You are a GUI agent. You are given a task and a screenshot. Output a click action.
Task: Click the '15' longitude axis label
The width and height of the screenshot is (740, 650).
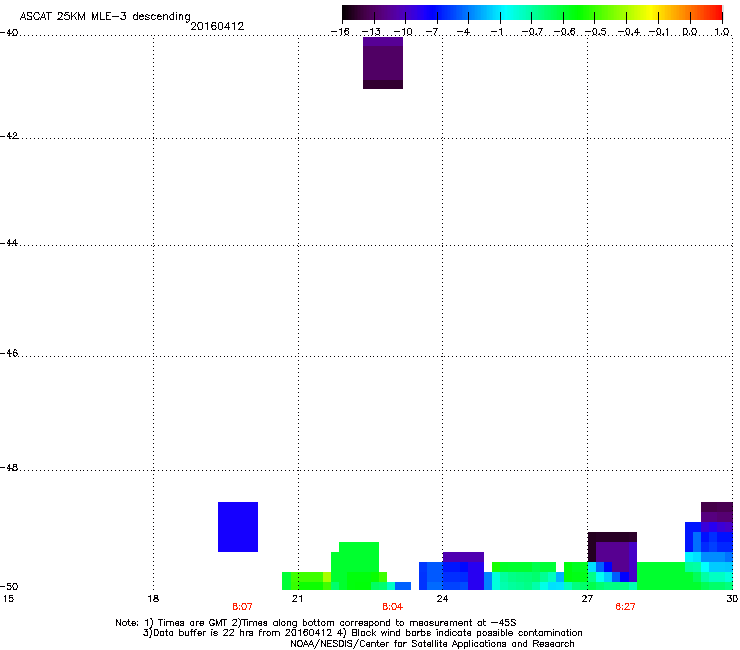pyautogui.click(x=8, y=599)
